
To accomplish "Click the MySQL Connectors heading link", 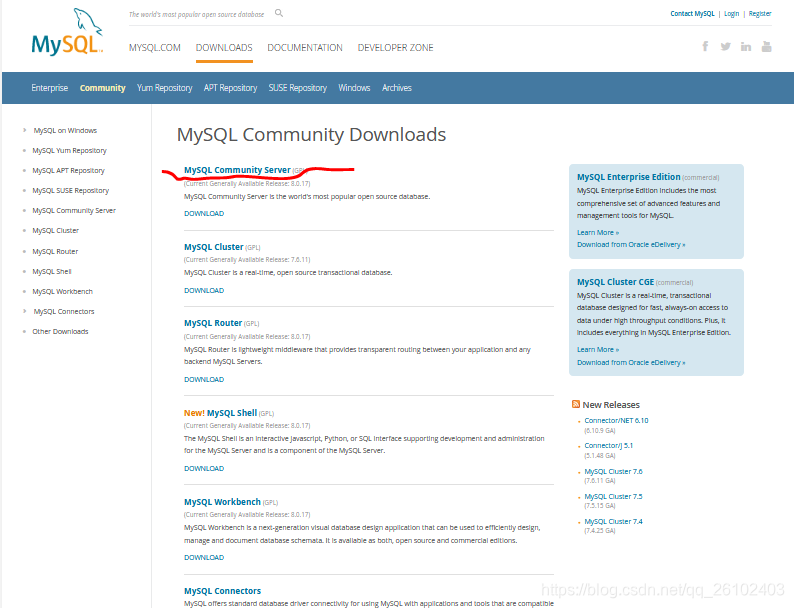I will (222, 591).
